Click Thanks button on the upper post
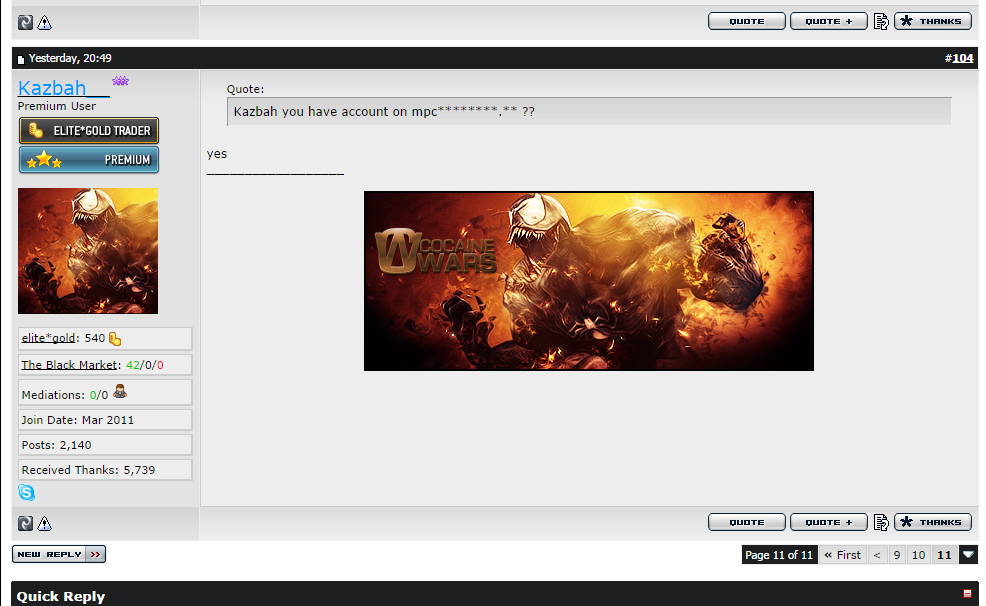This screenshot has height=606, width=986. point(933,21)
